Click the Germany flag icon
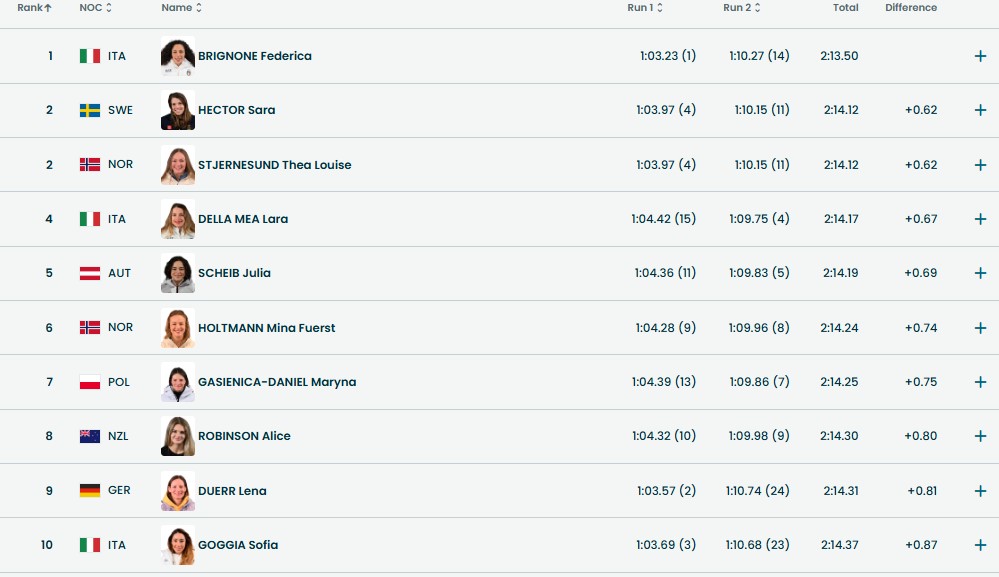 pos(90,491)
